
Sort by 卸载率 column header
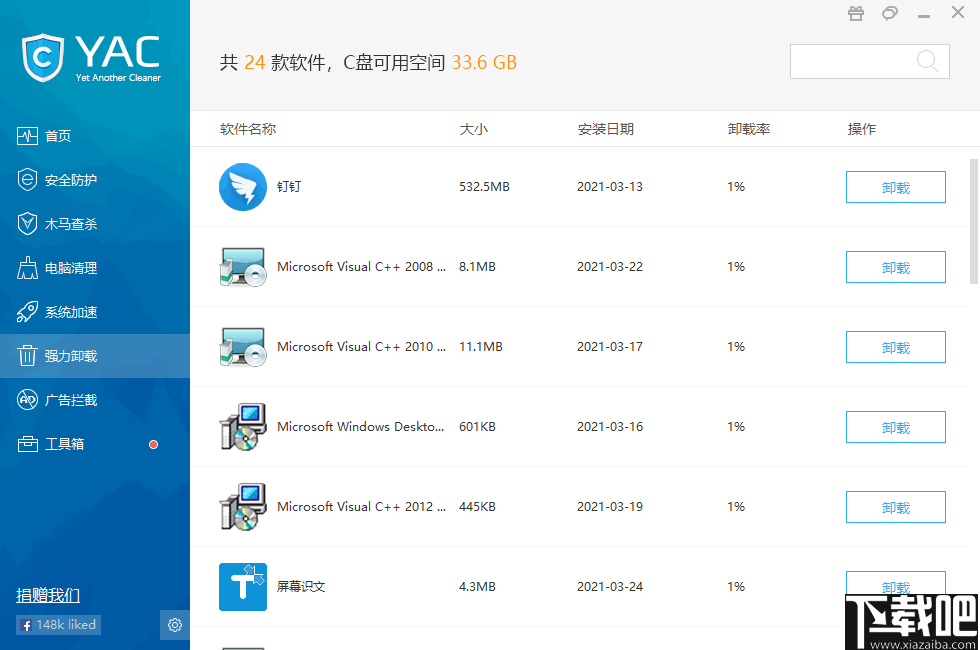coord(749,129)
